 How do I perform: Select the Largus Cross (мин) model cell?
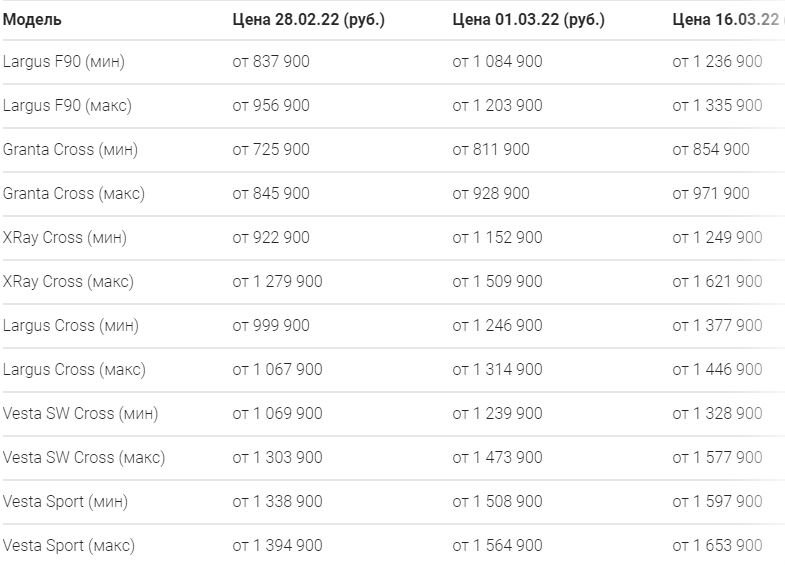[x=71, y=326]
